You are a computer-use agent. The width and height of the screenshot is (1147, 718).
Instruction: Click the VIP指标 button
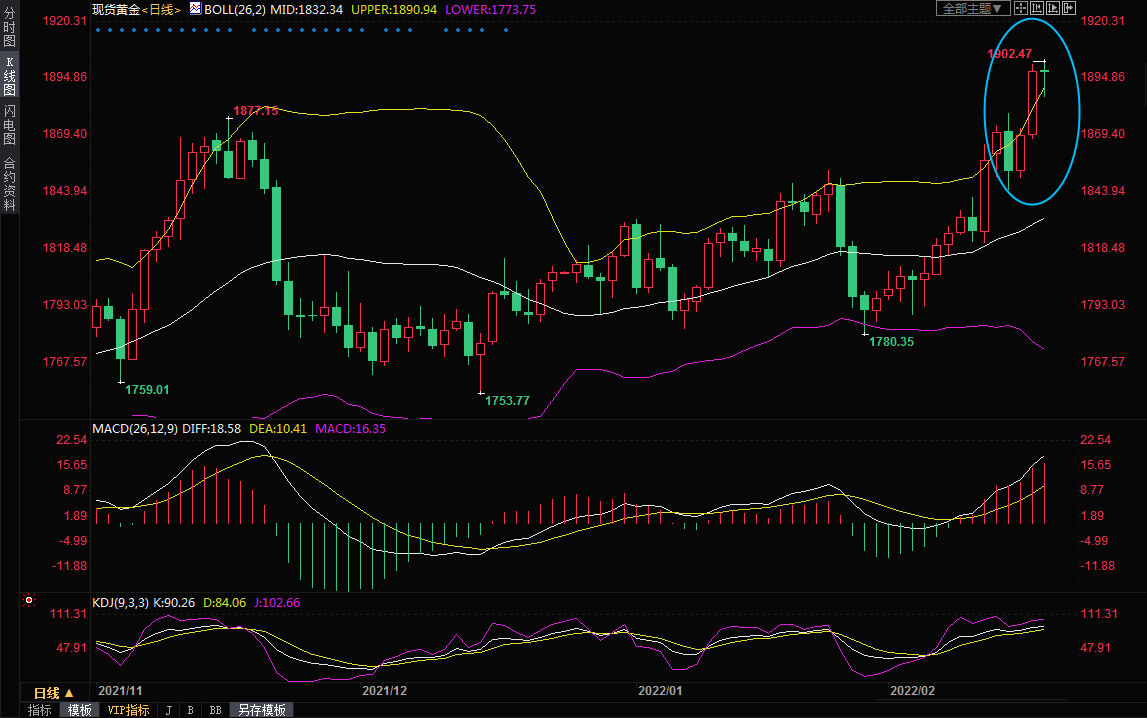click(128, 710)
